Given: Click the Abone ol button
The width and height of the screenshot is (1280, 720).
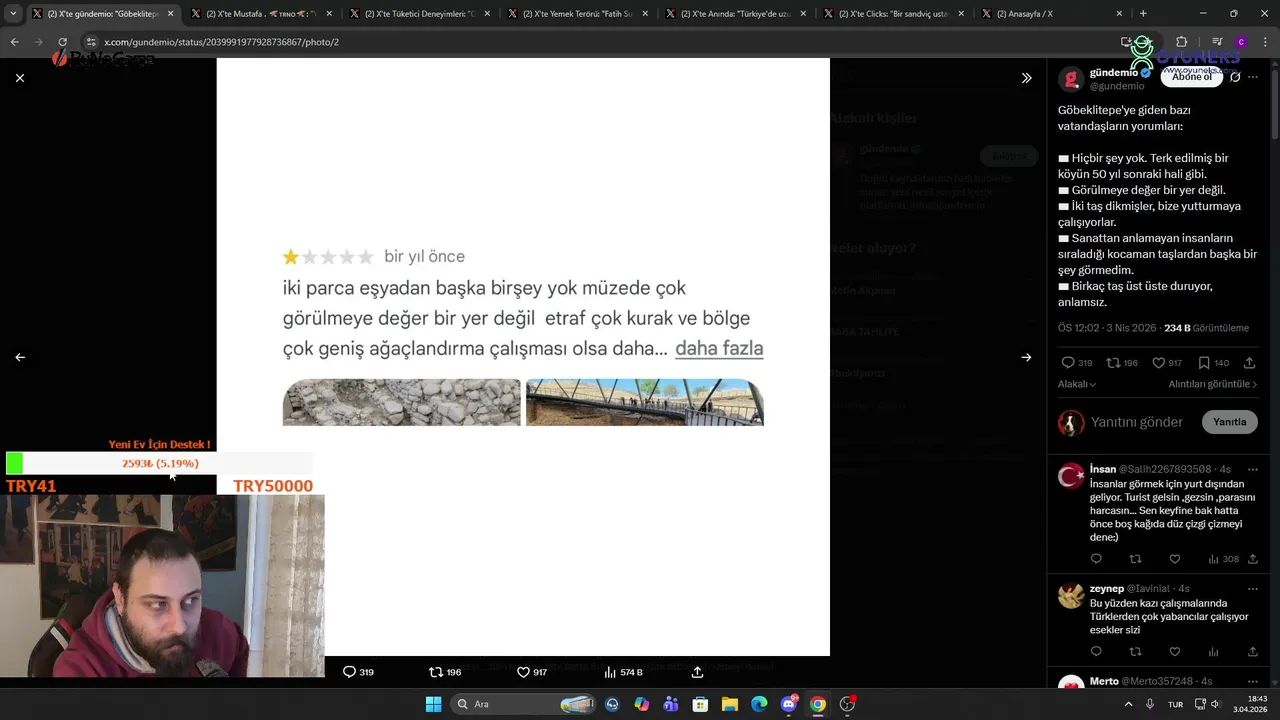Looking at the screenshot, I should (x=1191, y=76).
